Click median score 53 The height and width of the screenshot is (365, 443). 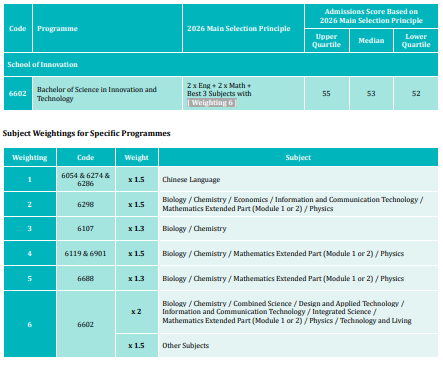point(371,93)
